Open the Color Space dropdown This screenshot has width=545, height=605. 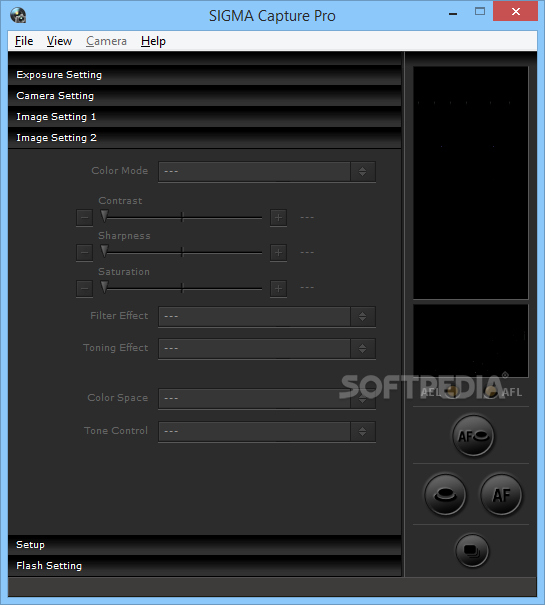267,398
